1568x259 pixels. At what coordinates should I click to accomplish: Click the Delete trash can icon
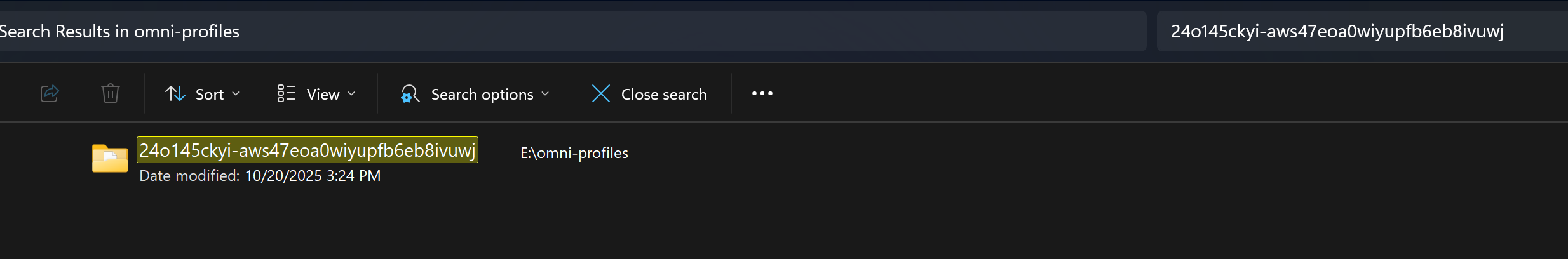(111, 94)
